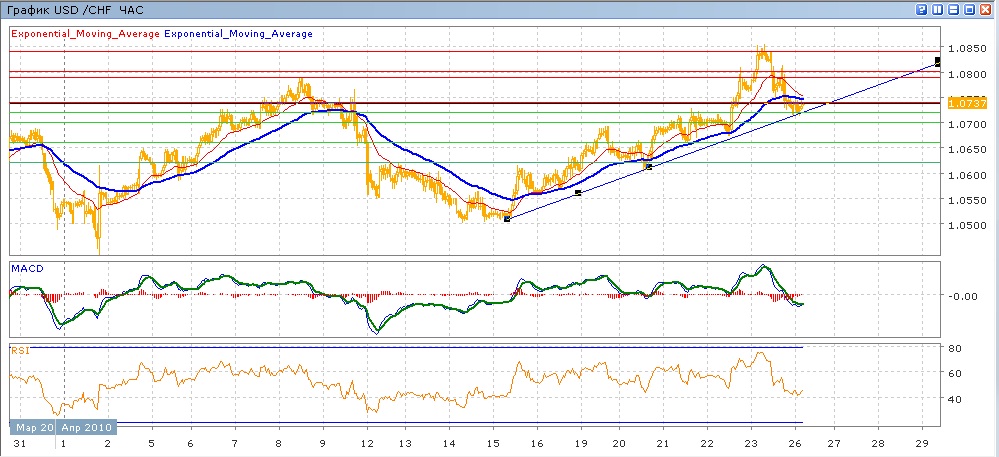Image resolution: width=999 pixels, height=457 pixels.
Task: Click the horizontal split panel icon
Action: point(953,9)
